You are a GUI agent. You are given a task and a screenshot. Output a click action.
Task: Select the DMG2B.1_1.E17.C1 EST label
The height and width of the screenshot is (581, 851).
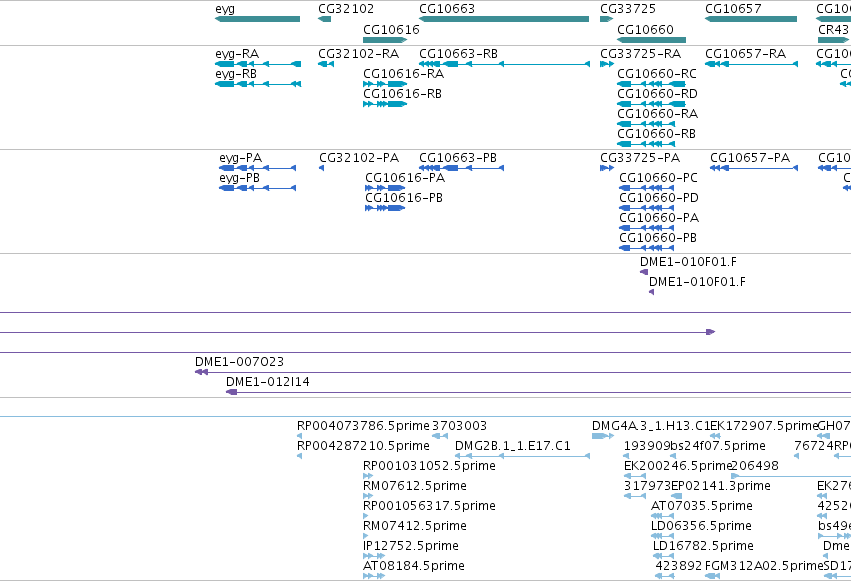coord(513,446)
